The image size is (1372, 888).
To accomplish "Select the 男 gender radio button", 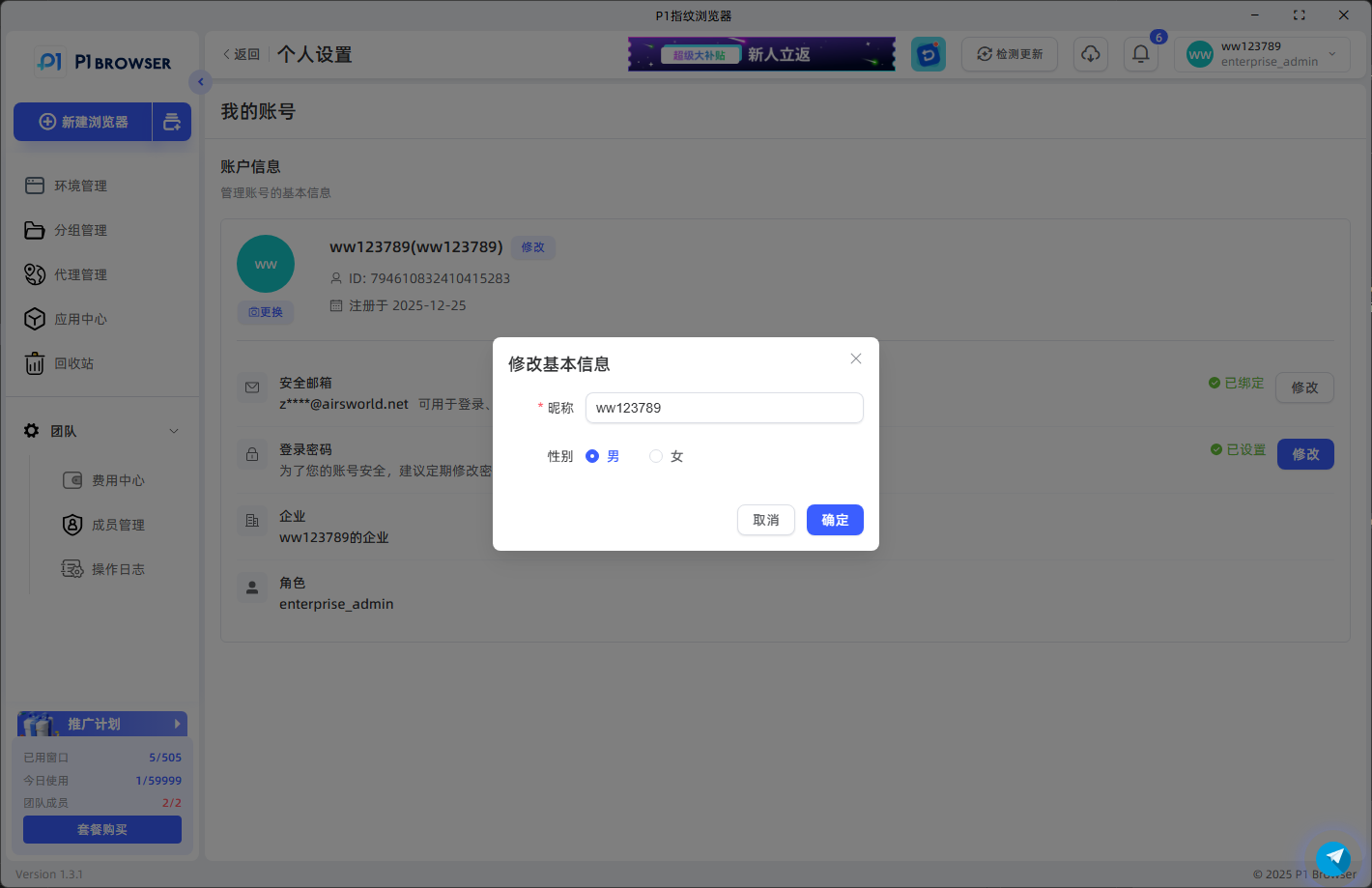I will 591,455.
